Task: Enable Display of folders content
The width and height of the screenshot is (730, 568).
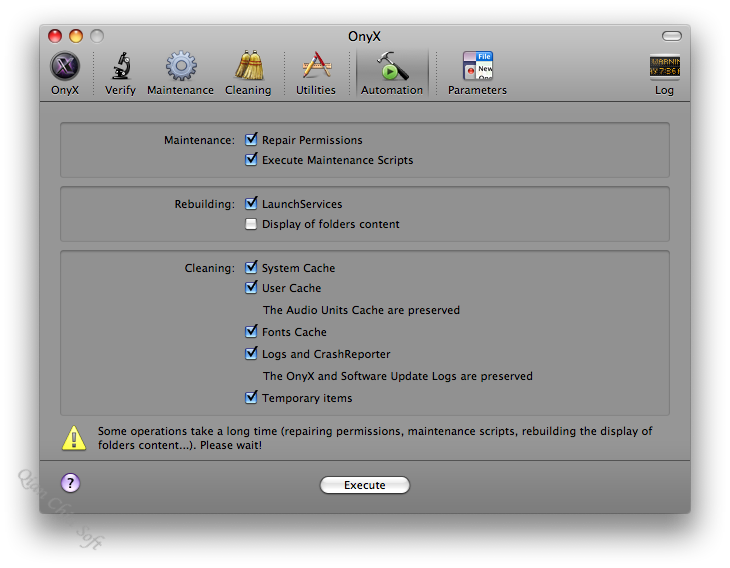Action: (x=251, y=224)
